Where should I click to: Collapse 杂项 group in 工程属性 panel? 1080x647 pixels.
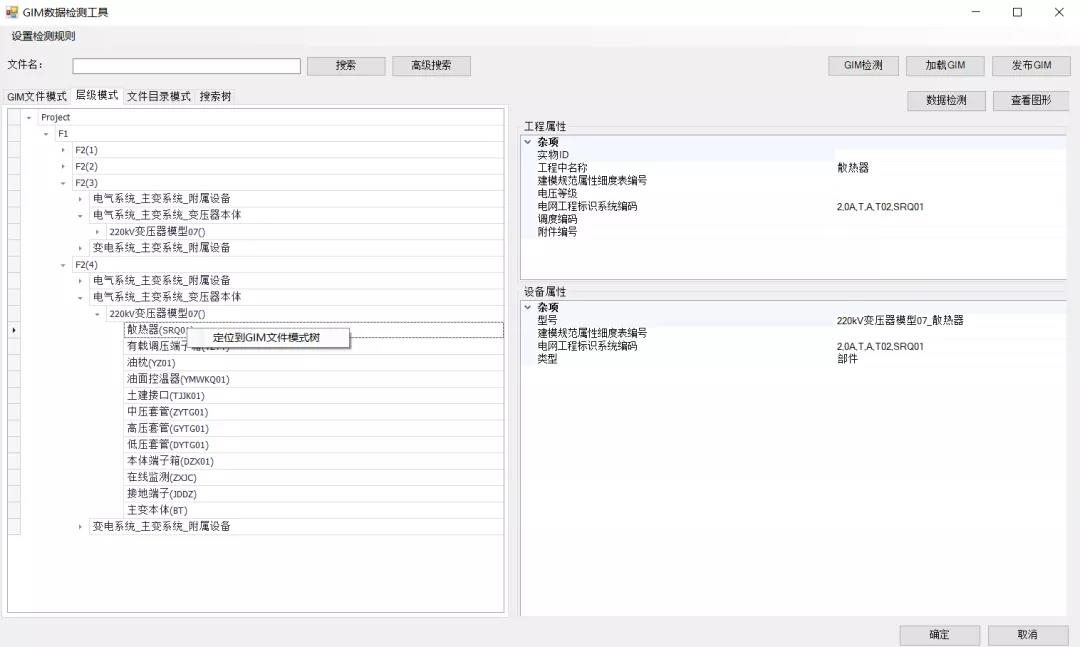528,142
